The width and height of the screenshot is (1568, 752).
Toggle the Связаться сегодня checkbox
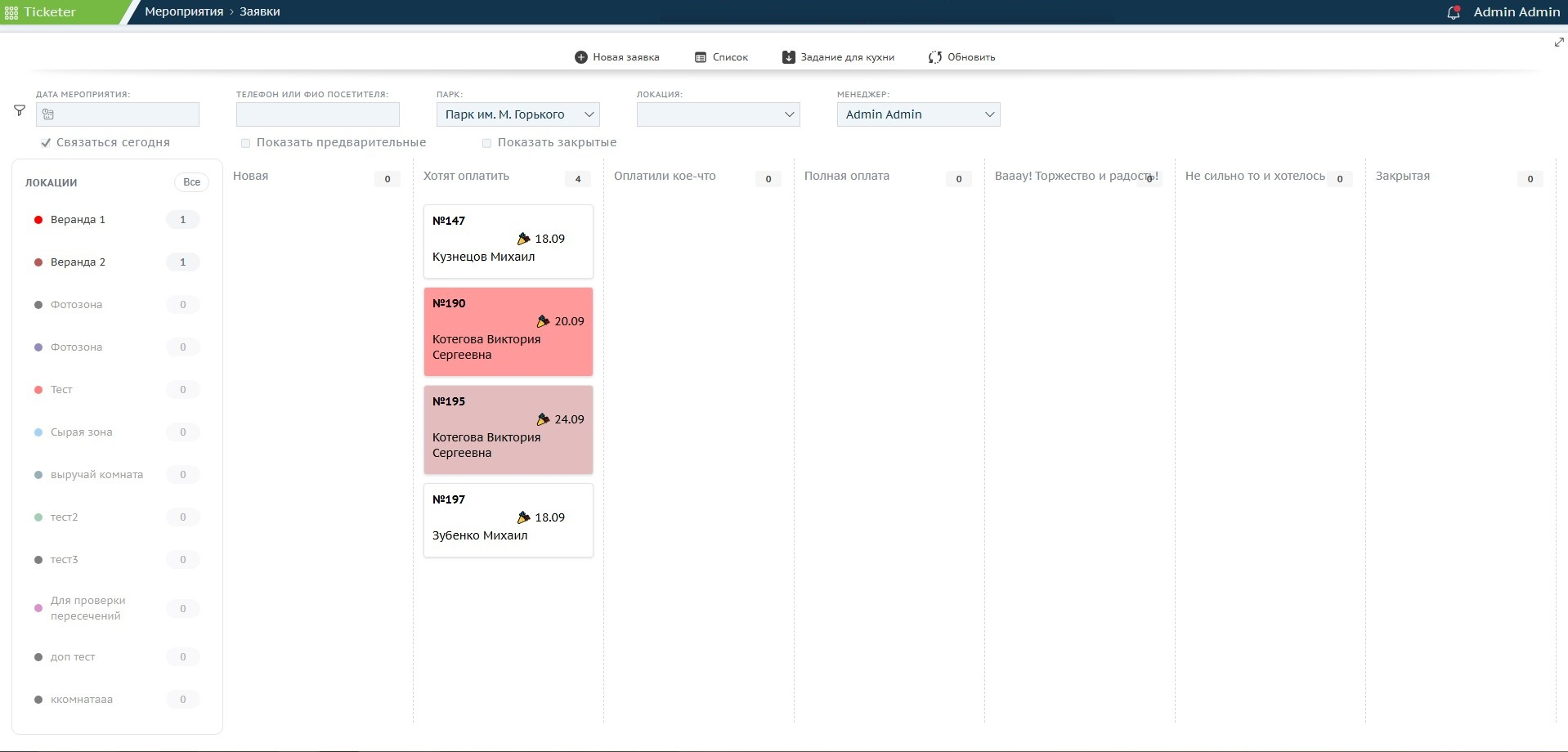(46, 142)
